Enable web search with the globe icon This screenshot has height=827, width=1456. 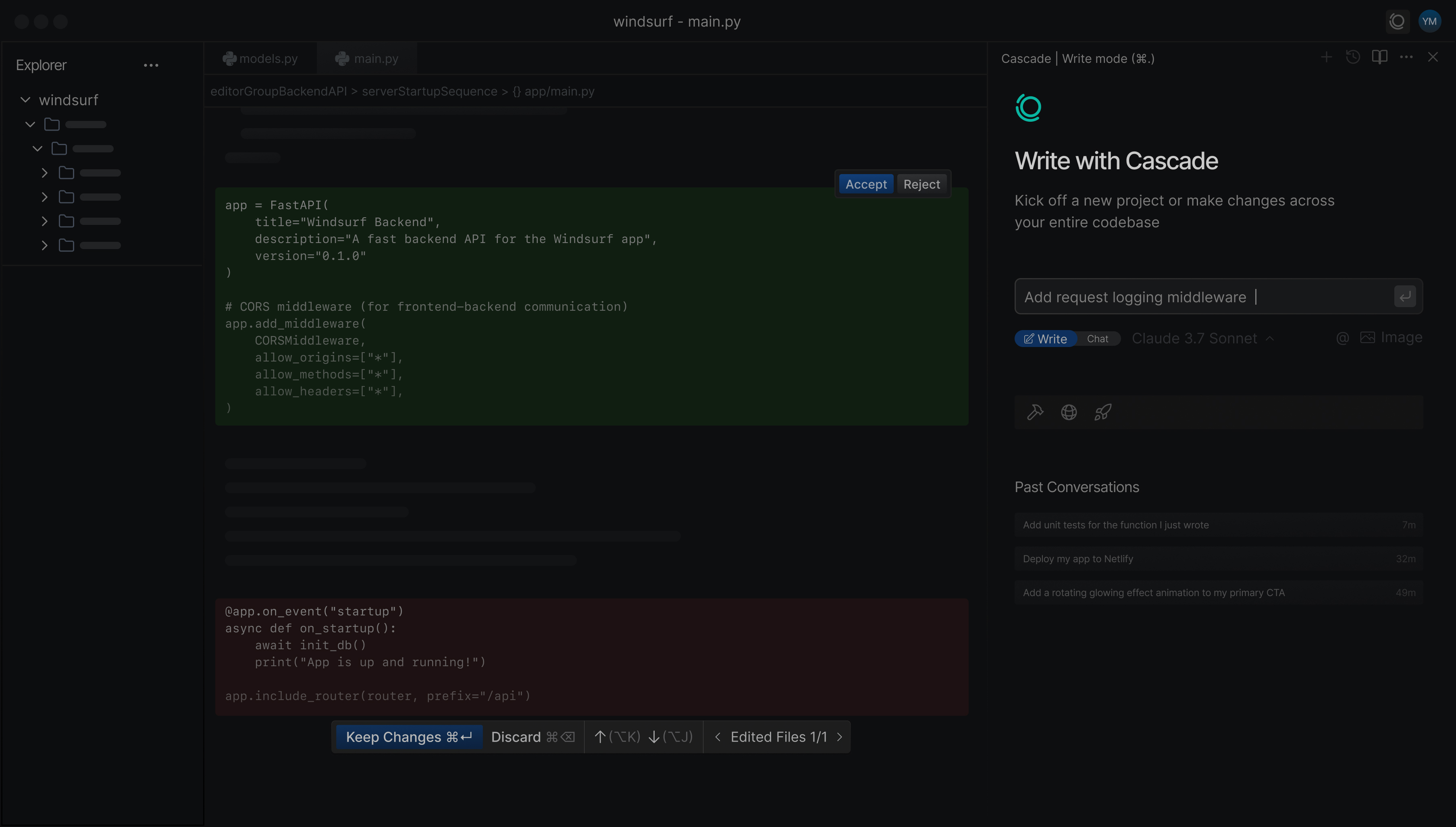coord(1069,412)
